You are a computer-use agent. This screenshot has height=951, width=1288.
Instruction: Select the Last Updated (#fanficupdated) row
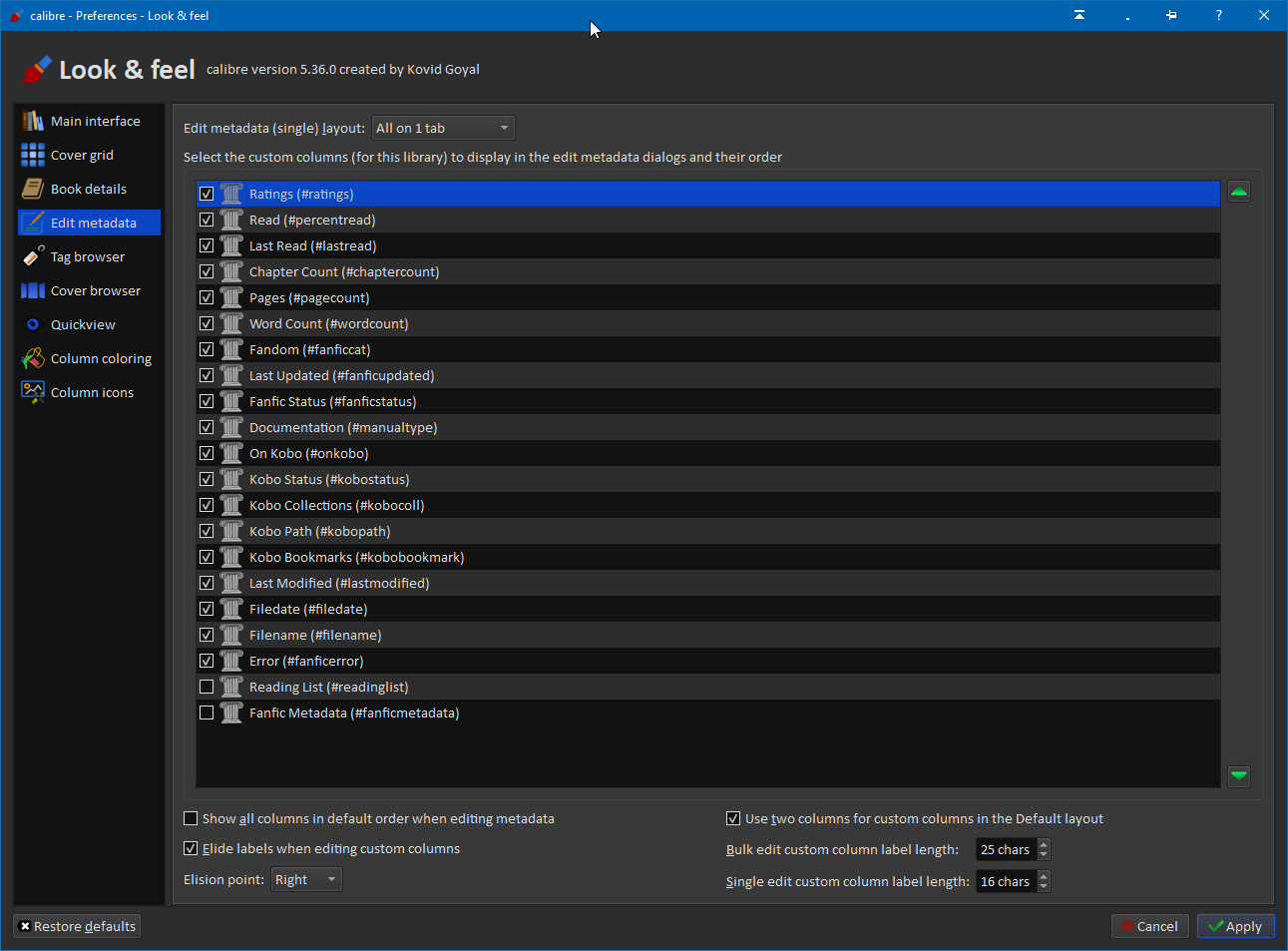point(708,375)
